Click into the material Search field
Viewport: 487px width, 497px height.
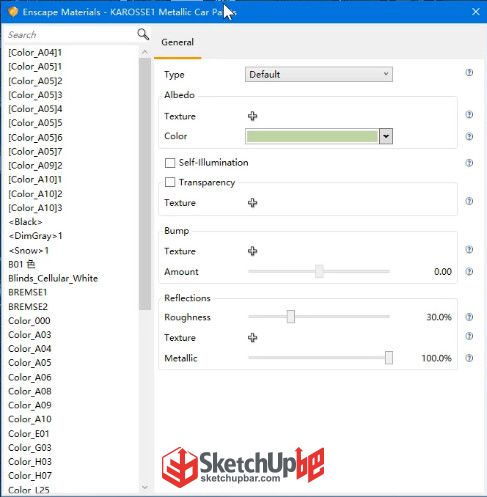[x=72, y=35]
